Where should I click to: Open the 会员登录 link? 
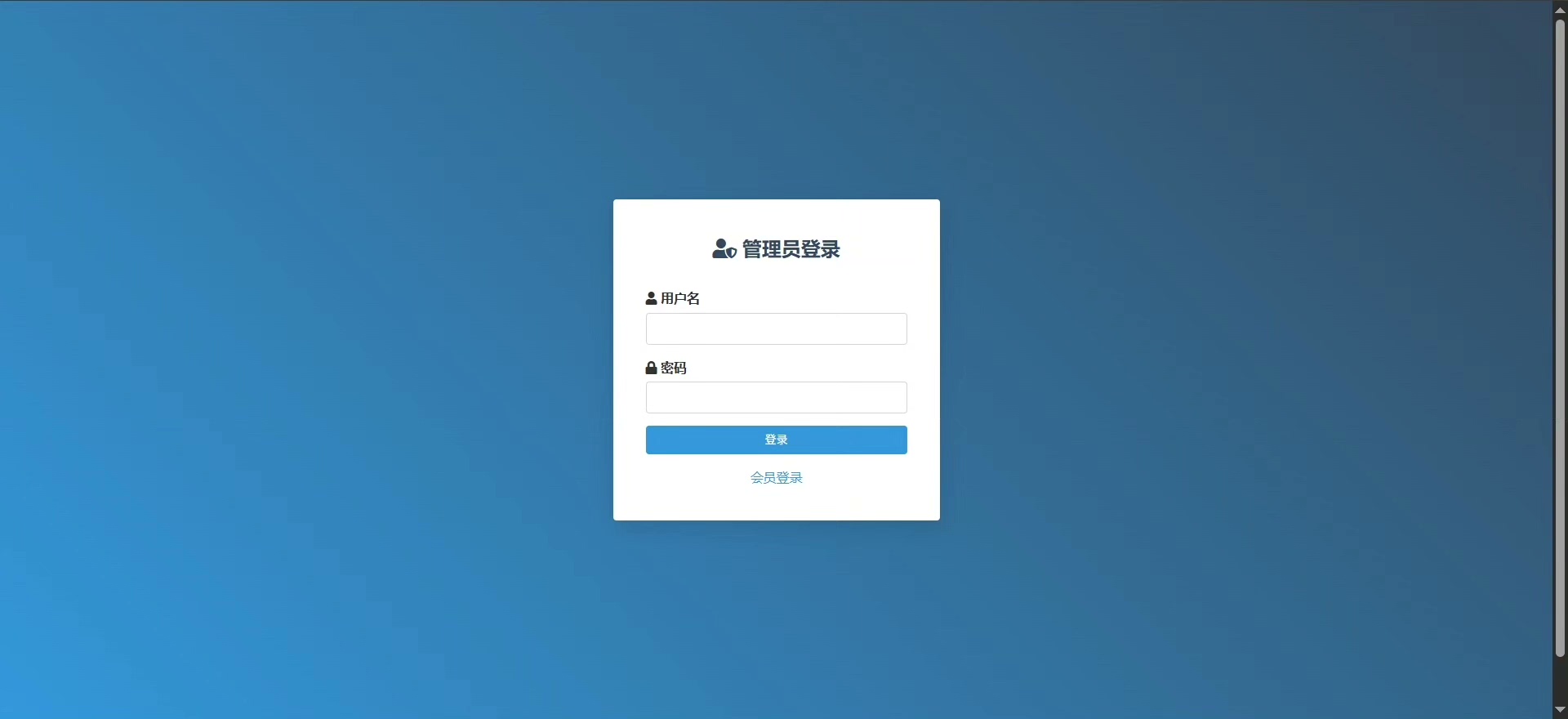[x=777, y=478]
